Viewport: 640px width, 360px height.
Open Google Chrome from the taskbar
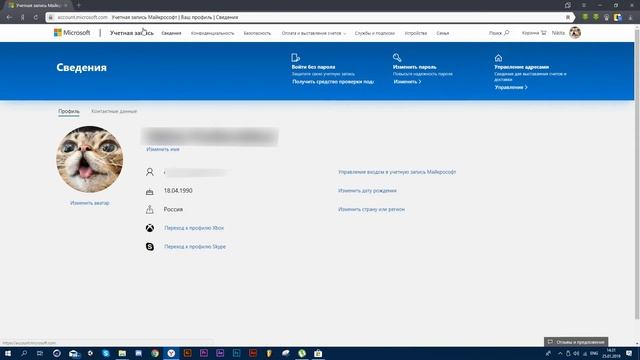tap(155, 353)
